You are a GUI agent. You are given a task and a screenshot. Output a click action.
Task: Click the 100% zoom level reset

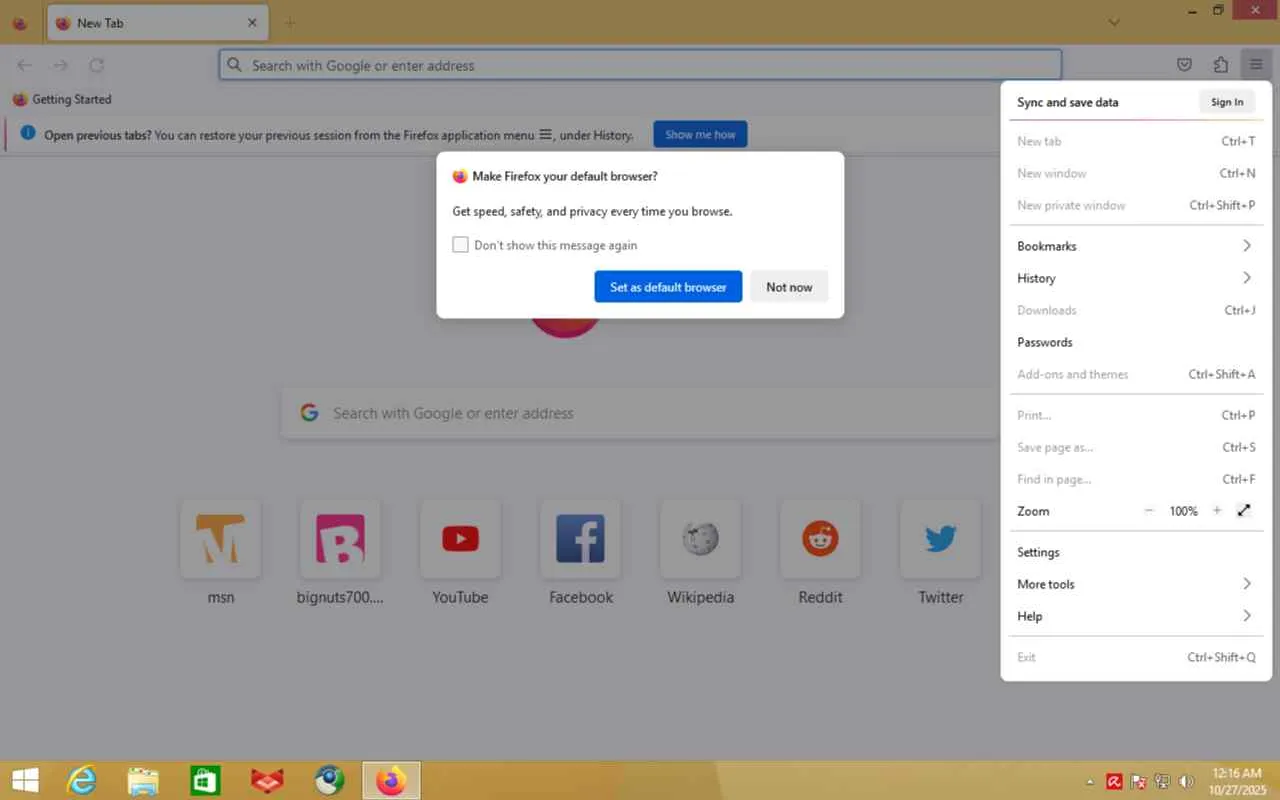[x=1183, y=511]
